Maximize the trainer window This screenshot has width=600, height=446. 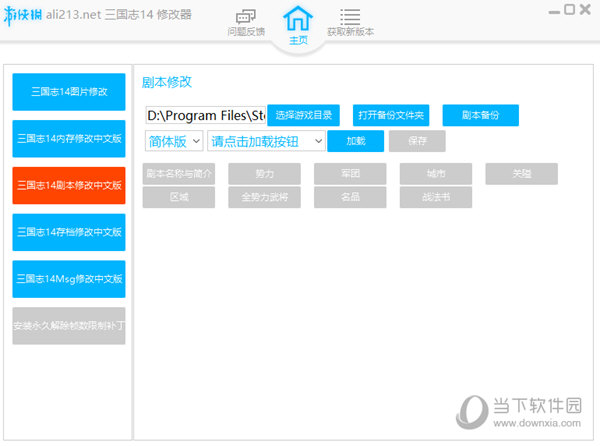(569, 9)
